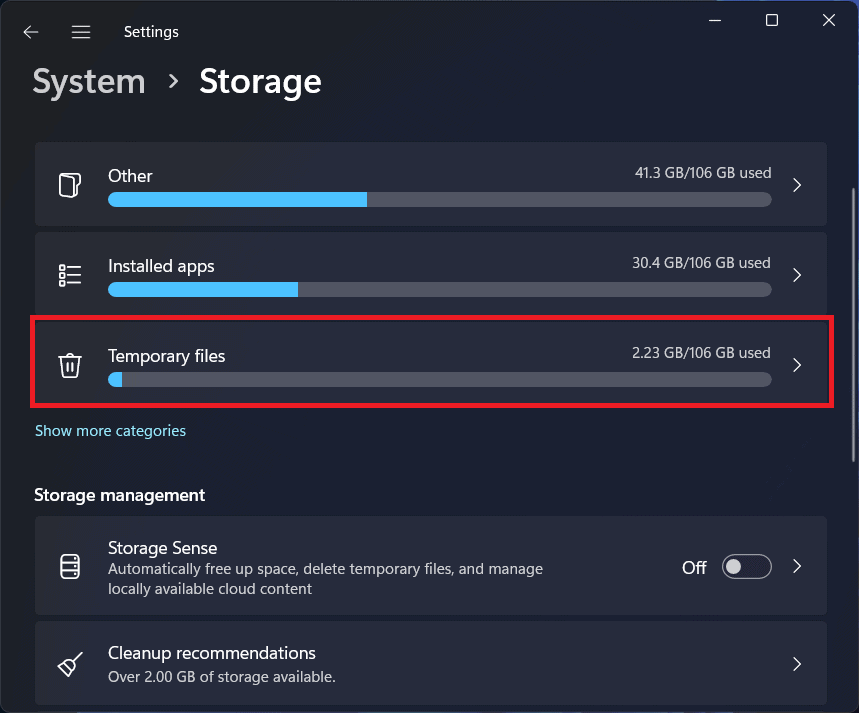Click Show more categories link
The height and width of the screenshot is (713, 859).
(x=110, y=431)
